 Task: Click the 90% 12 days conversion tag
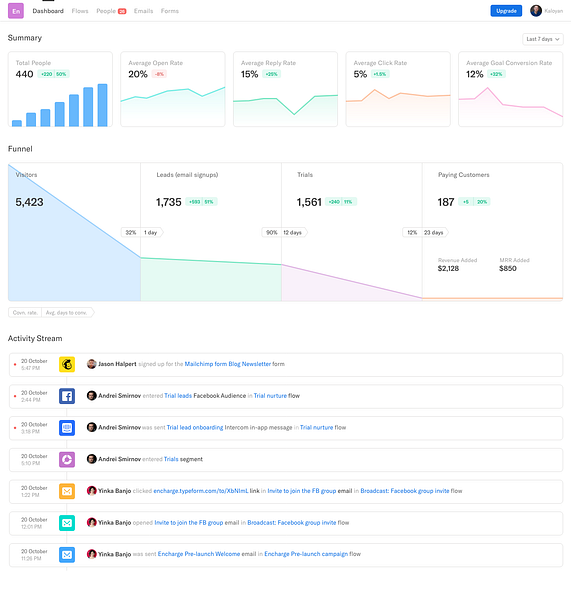[x=284, y=233]
